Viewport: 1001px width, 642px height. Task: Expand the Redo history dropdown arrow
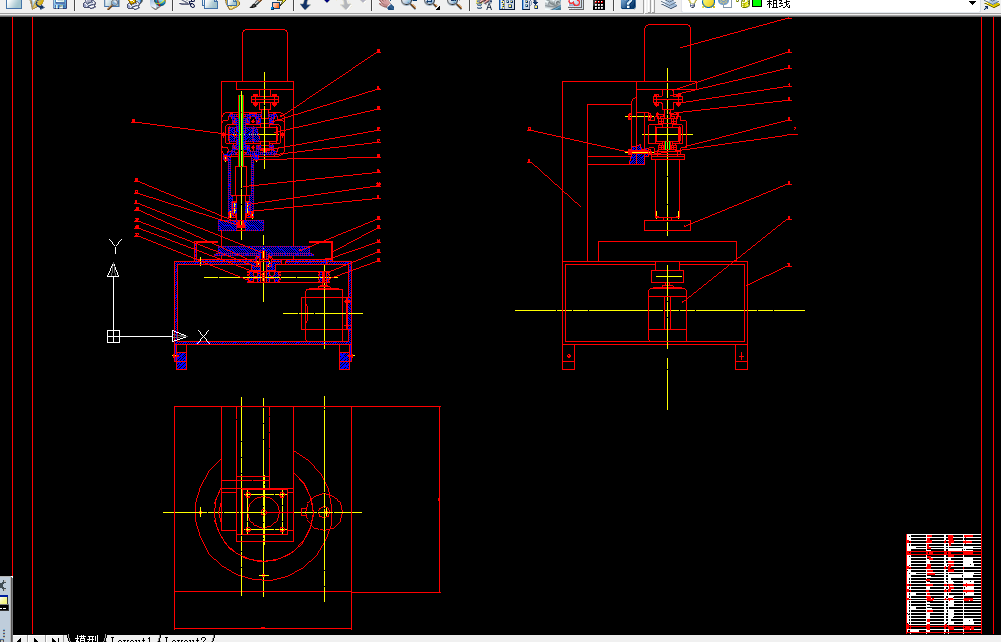[363, 3]
